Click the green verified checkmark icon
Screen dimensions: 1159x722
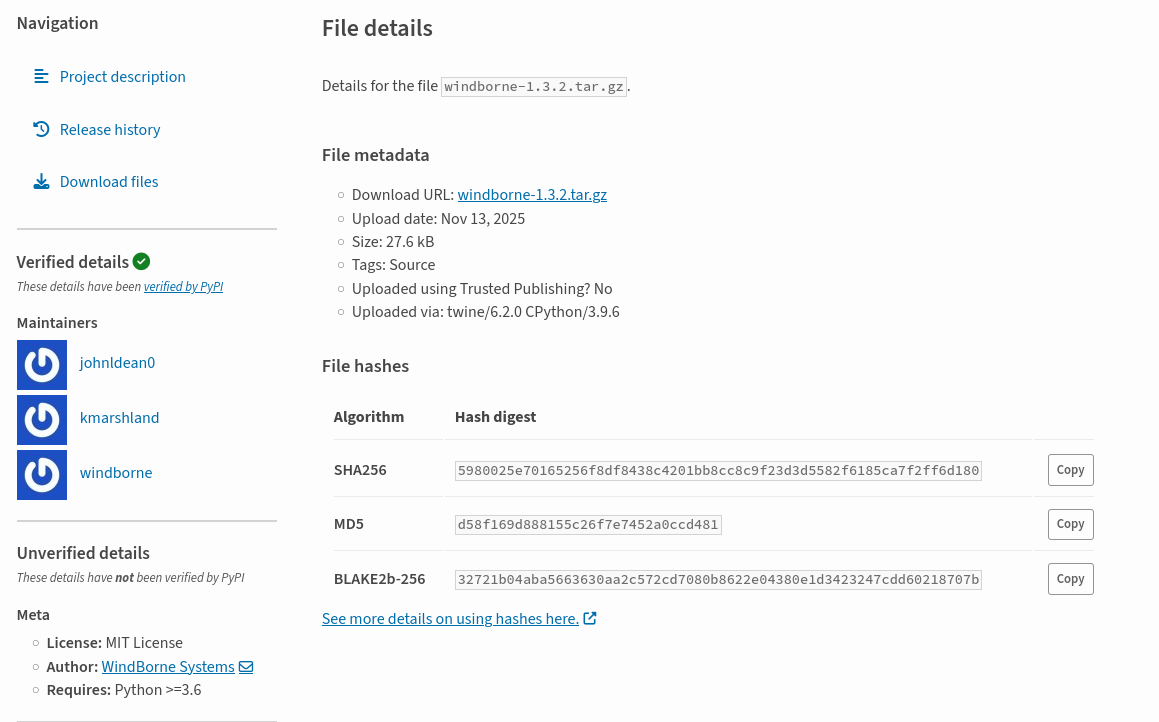tap(142, 262)
